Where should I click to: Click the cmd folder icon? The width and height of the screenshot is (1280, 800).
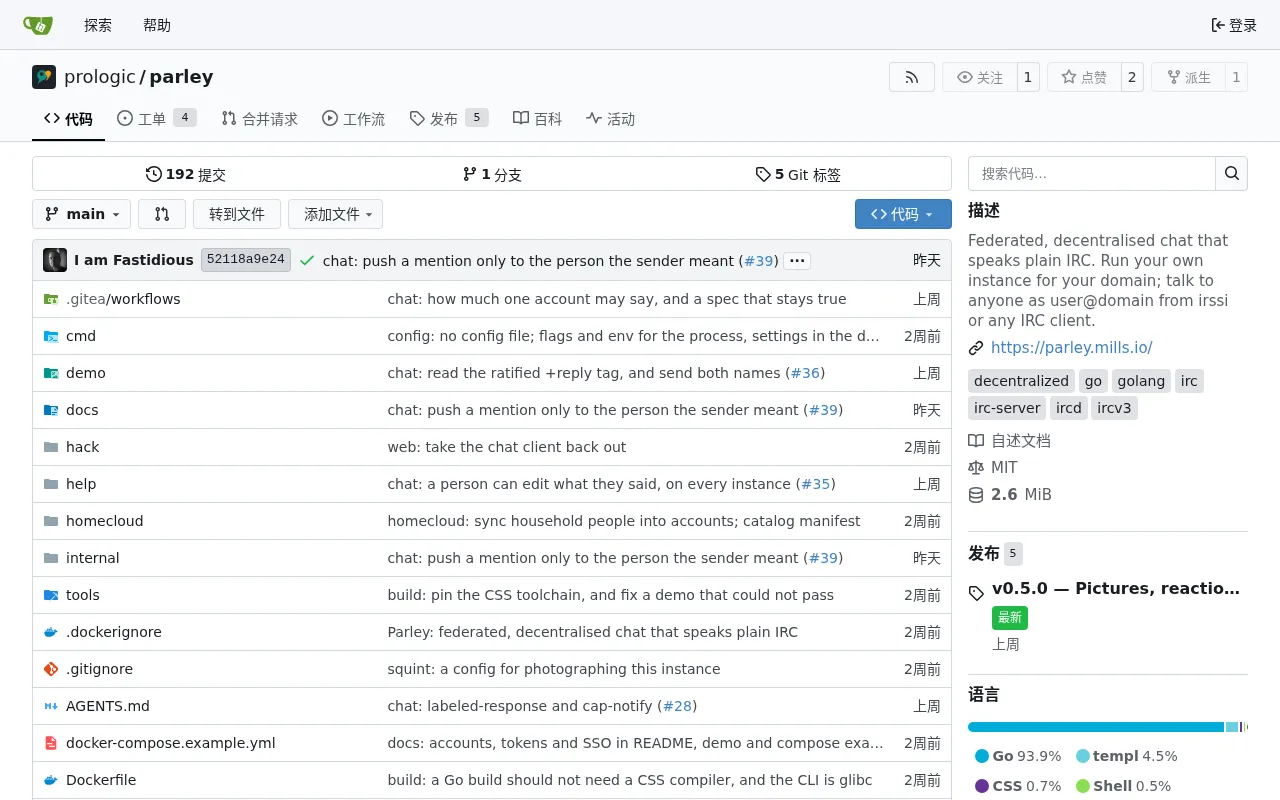[51, 336]
